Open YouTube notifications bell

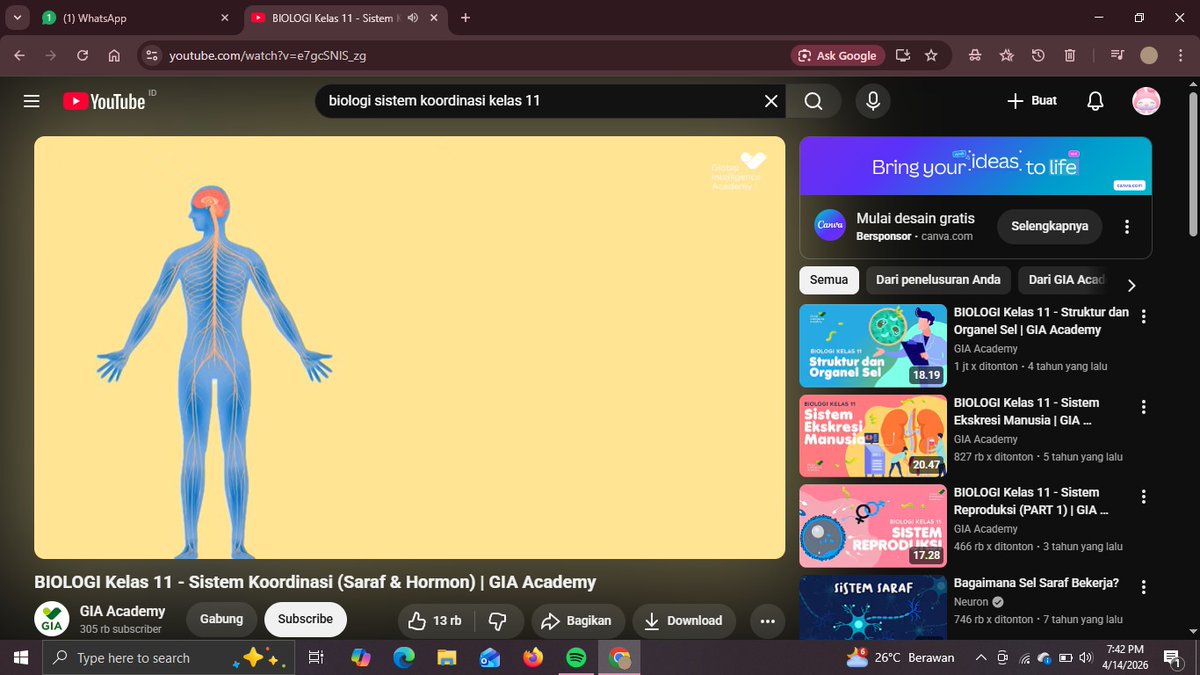point(1095,101)
